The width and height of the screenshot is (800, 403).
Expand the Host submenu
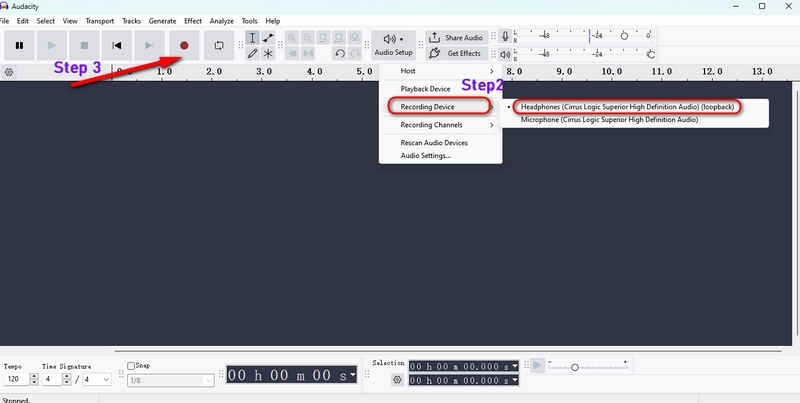coord(440,71)
